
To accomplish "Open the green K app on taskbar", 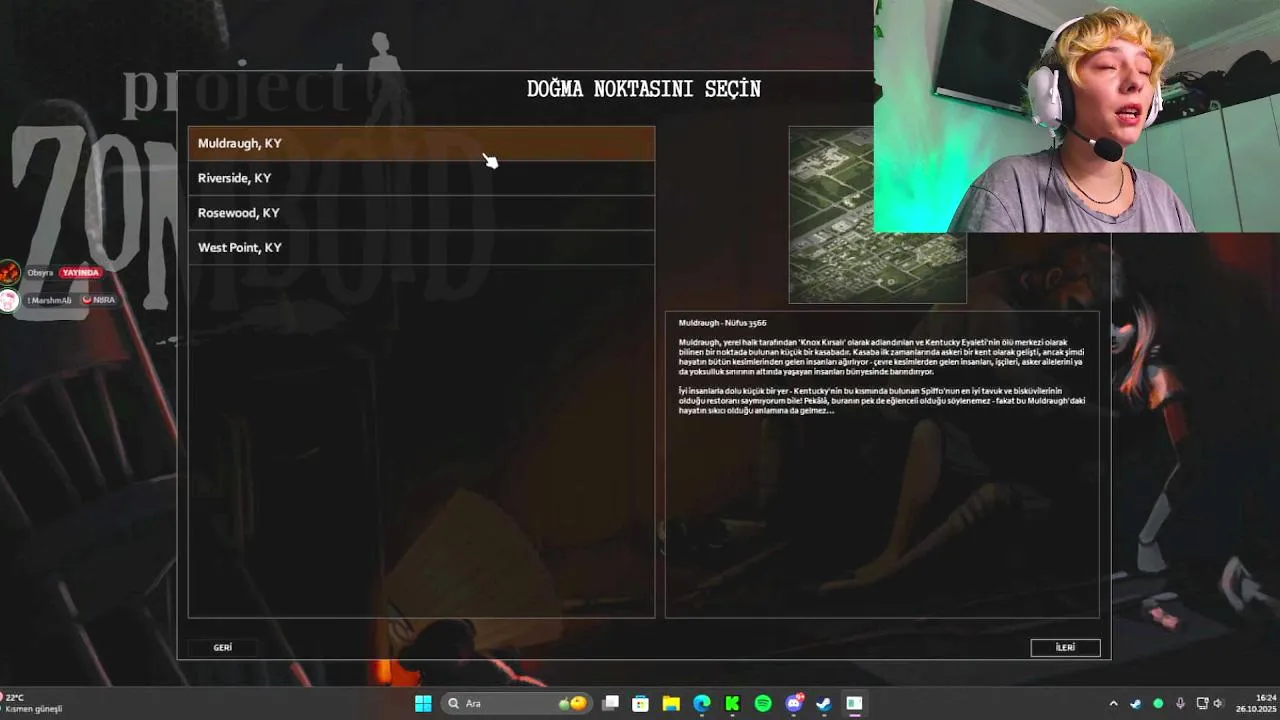I will 732,703.
